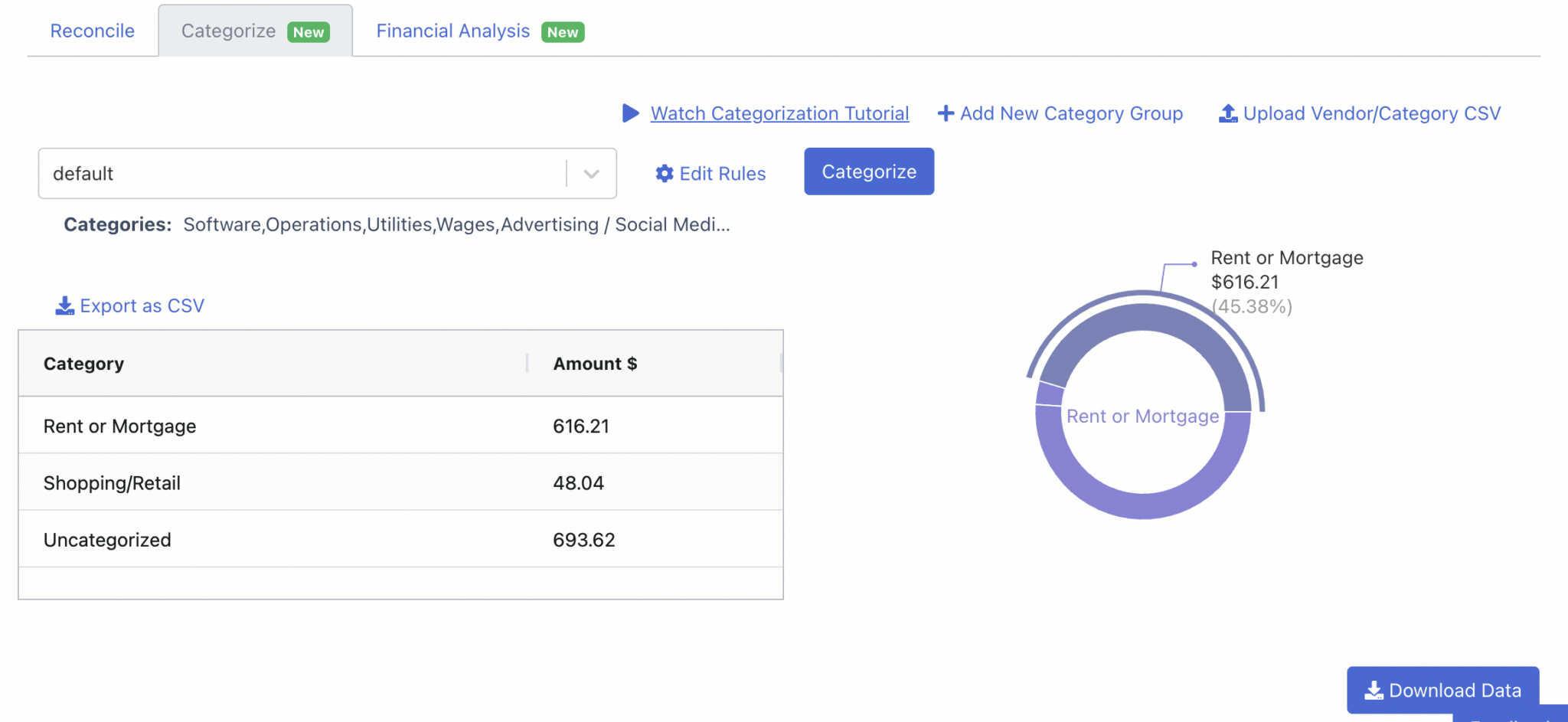Click the plus icon for Add New Category Group

[x=946, y=113]
